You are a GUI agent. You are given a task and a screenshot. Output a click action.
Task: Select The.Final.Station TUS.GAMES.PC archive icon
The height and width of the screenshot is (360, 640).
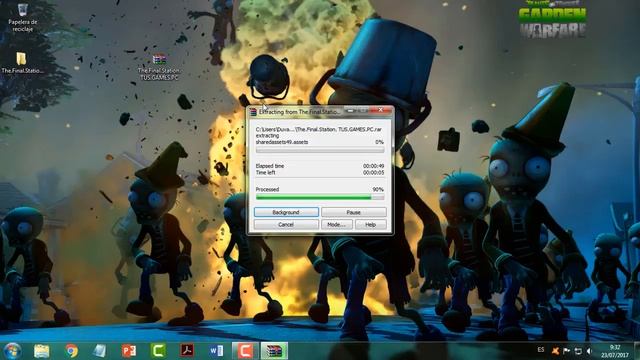pyautogui.click(x=159, y=67)
